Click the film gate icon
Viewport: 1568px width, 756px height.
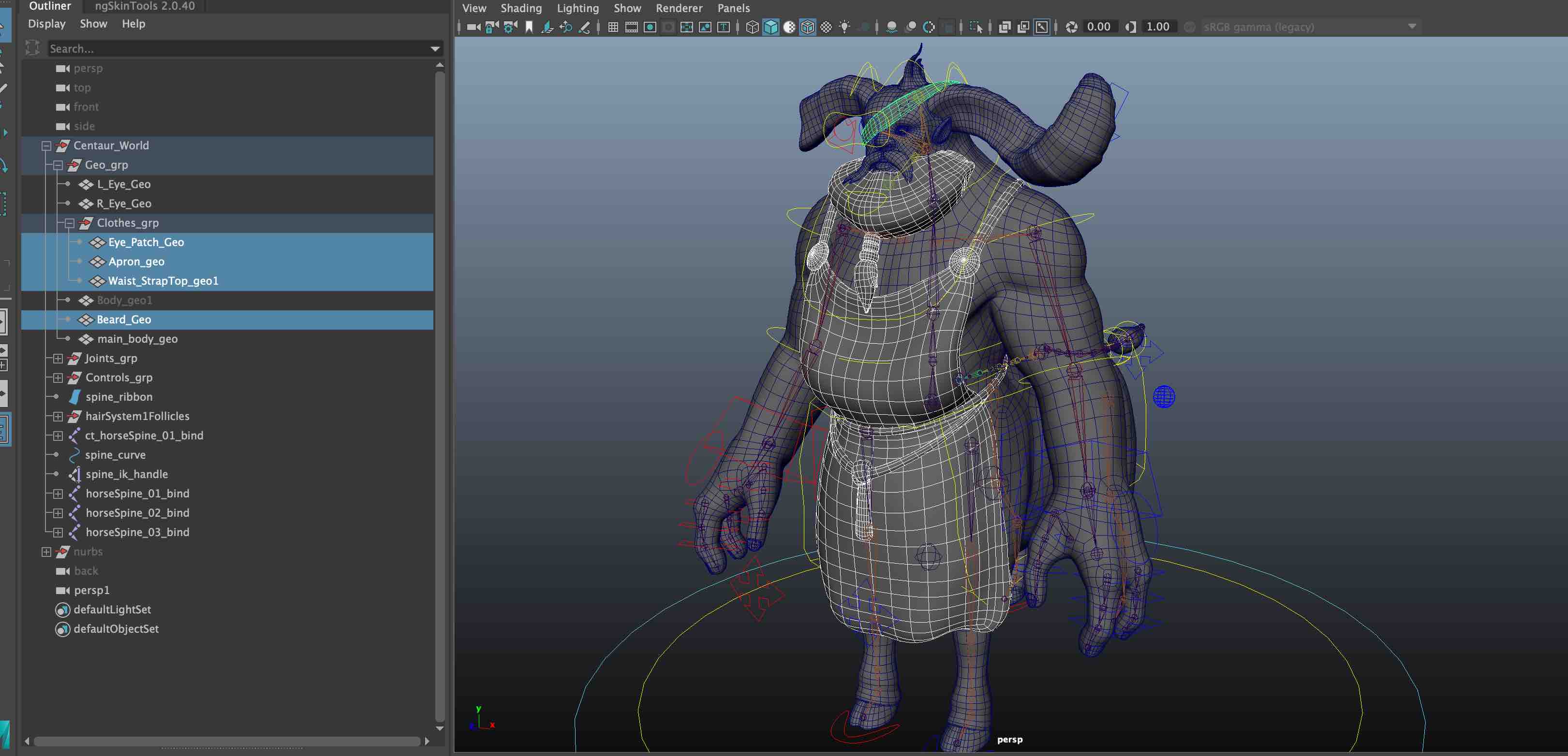coord(631,27)
